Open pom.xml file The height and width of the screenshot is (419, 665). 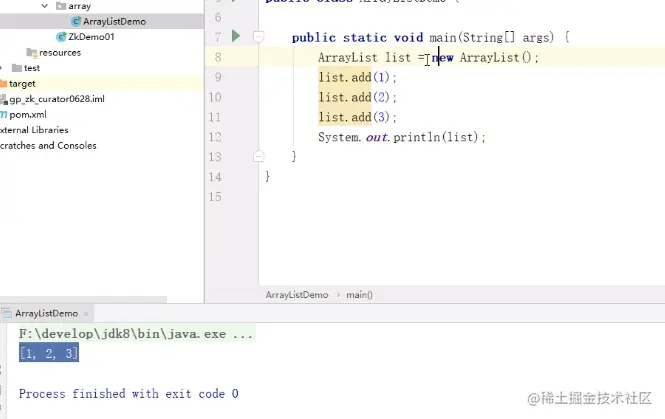coord(28,115)
